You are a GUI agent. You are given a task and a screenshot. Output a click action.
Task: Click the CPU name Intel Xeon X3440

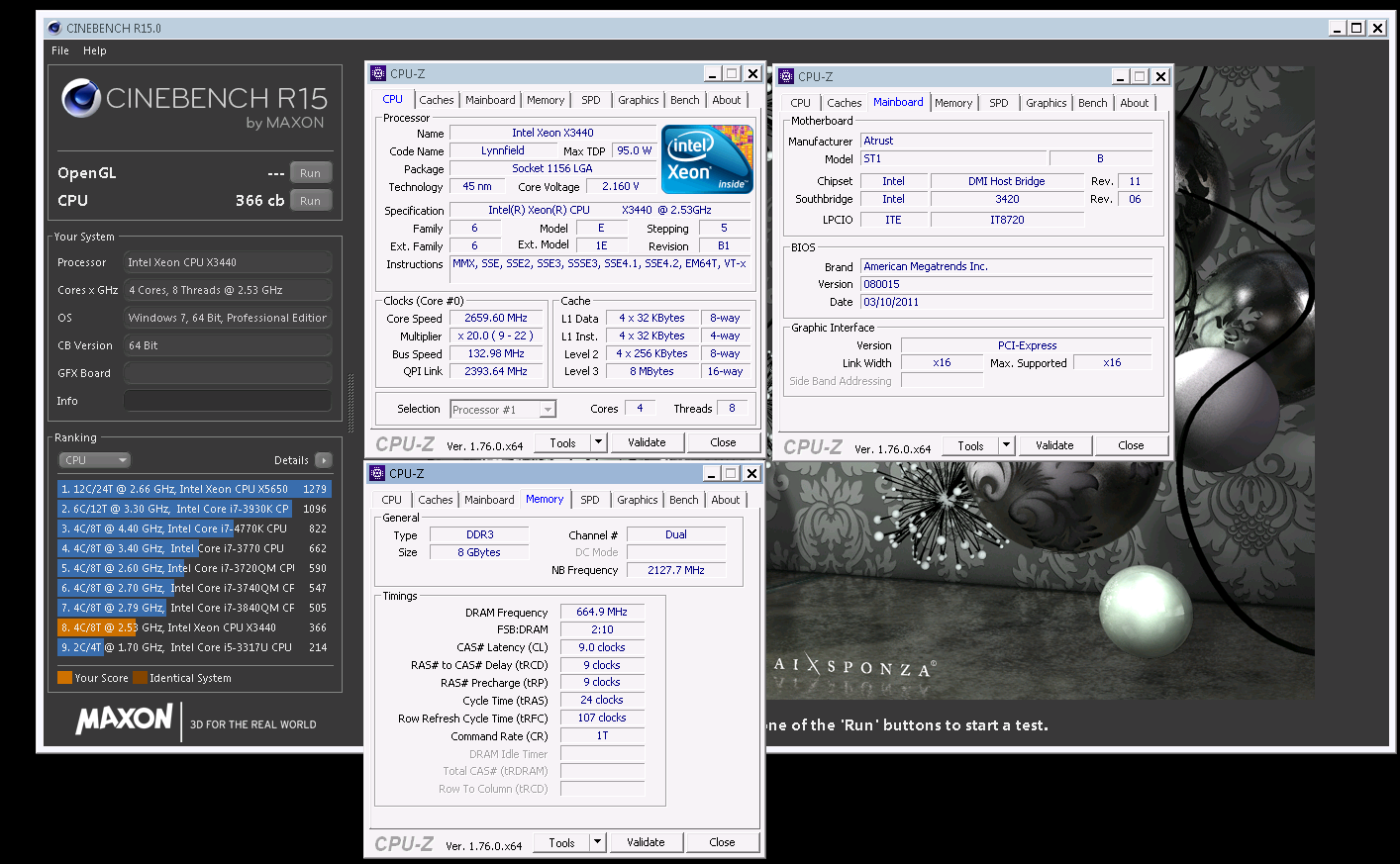pyautogui.click(x=552, y=133)
